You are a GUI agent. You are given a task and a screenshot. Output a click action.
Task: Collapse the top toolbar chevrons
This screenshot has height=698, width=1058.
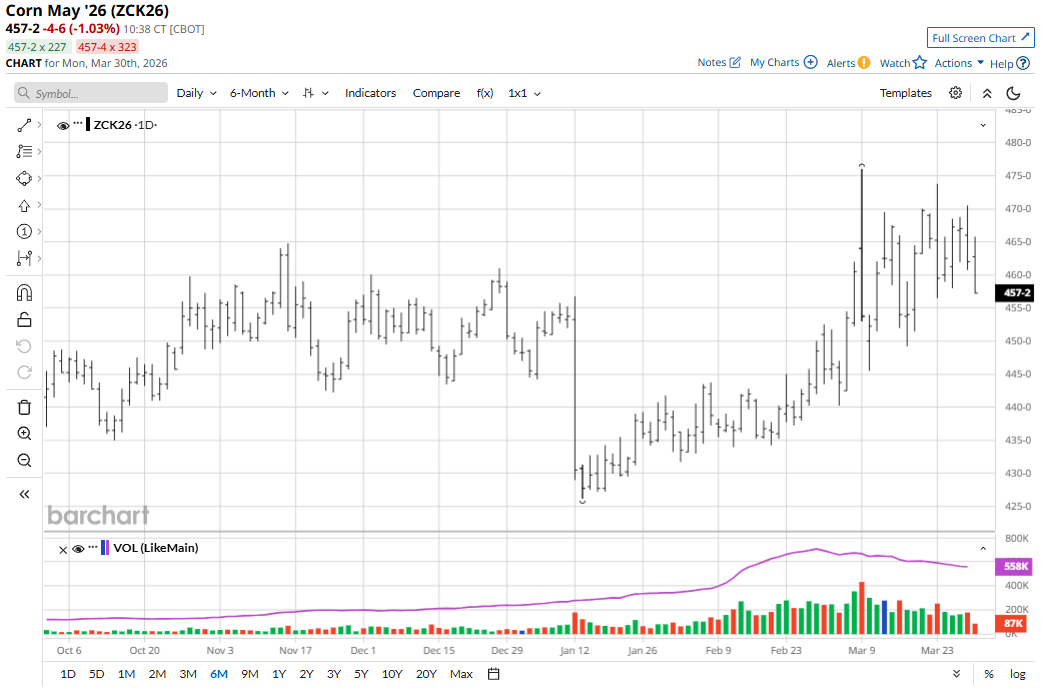(x=987, y=94)
